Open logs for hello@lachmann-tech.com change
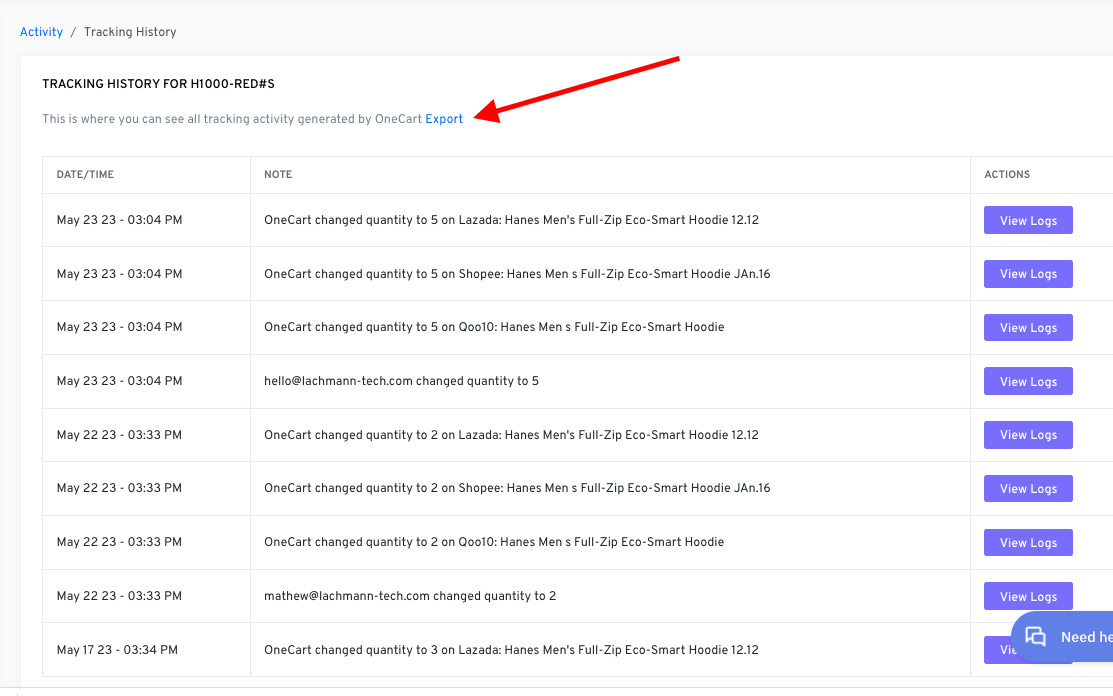Image resolution: width=1113 pixels, height=696 pixels. pyautogui.click(x=1028, y=382)
